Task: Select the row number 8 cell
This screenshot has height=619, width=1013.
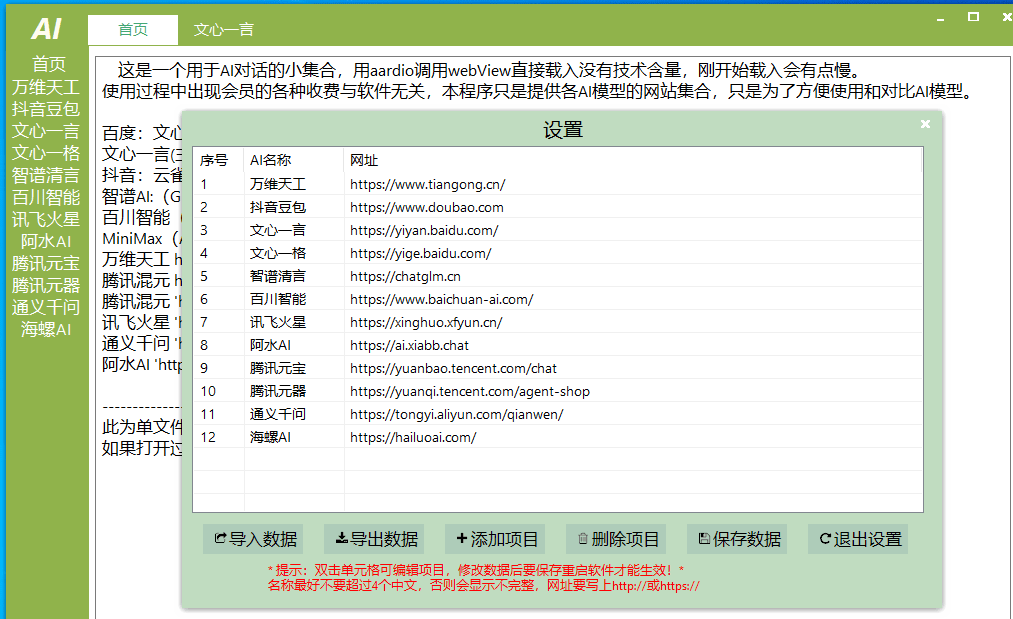Action: click(218, 345)
